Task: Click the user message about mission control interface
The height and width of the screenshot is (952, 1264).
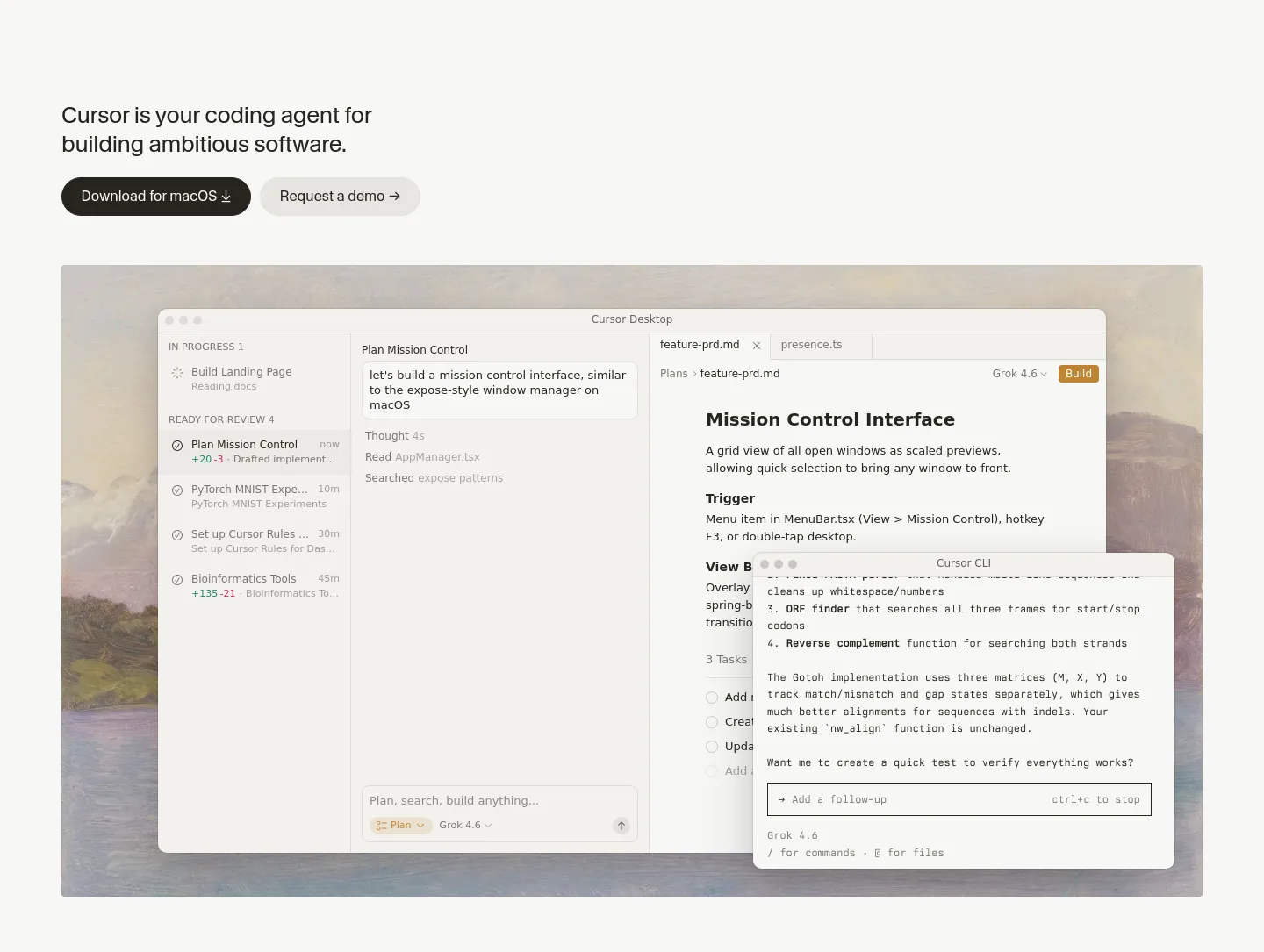Action: (x=499, y=390)
